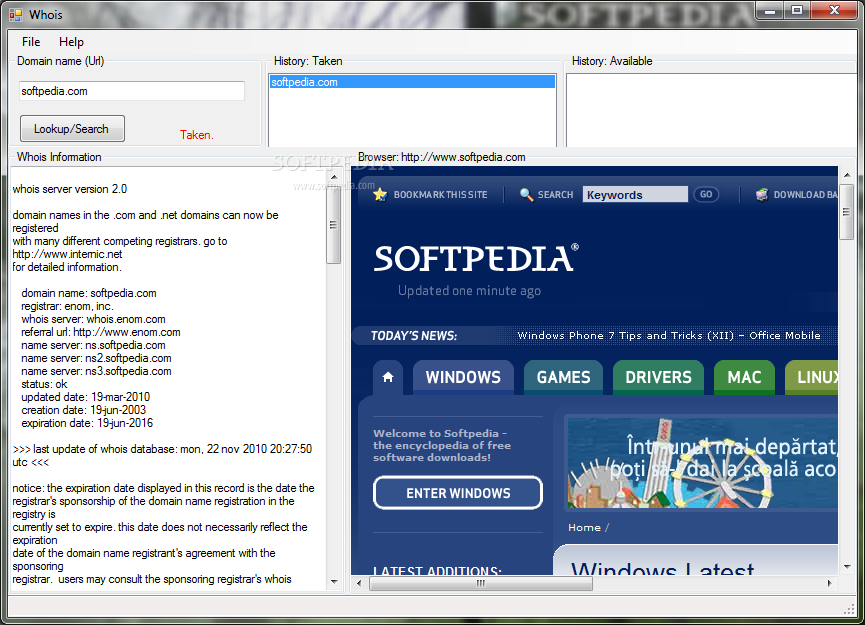Click 'creation date: 19-jun-2003' line
Image resolution: width=865 pixels, height=625 pixels.
pyautogui.click(x=83, y=410)
